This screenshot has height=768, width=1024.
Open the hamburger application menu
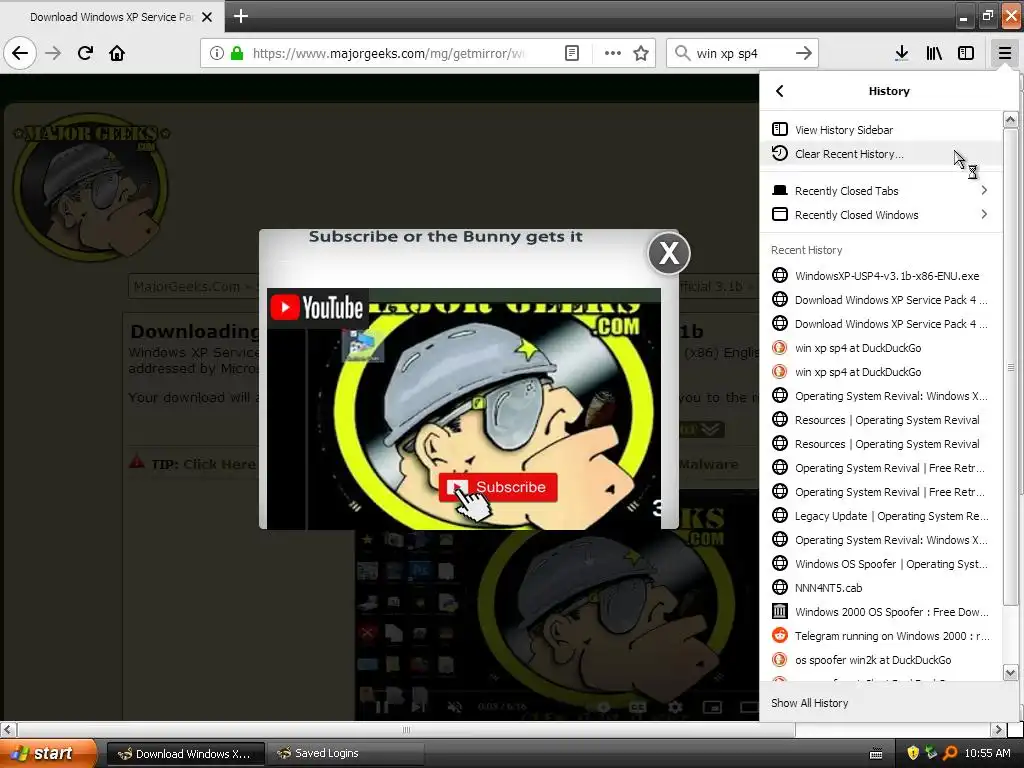point(1004,53)
